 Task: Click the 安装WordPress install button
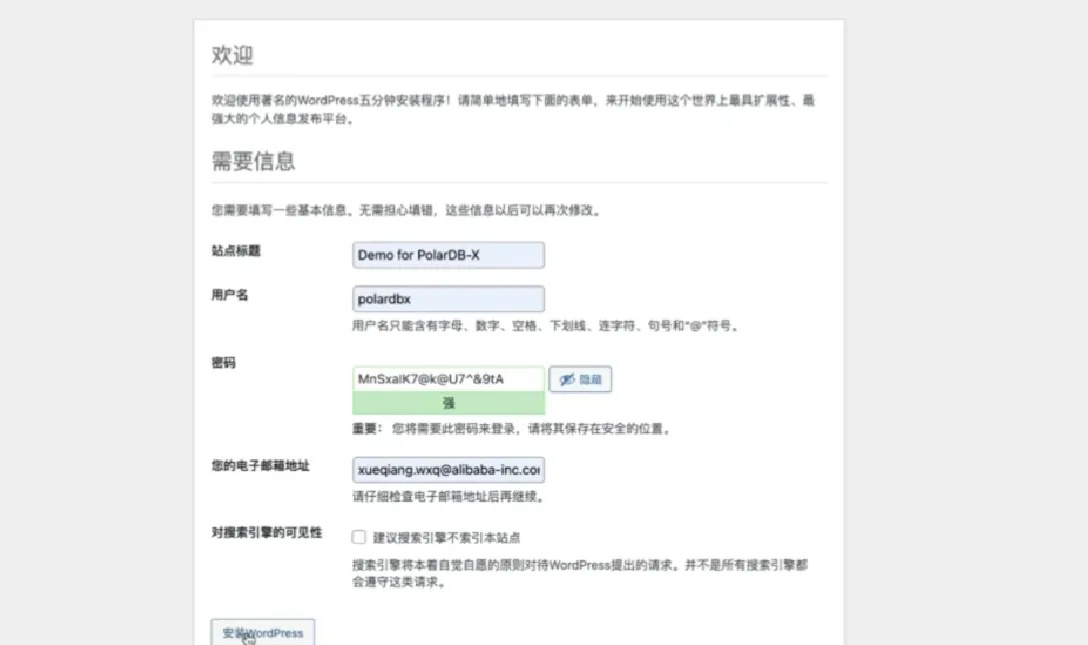click(x=262, y=632)
